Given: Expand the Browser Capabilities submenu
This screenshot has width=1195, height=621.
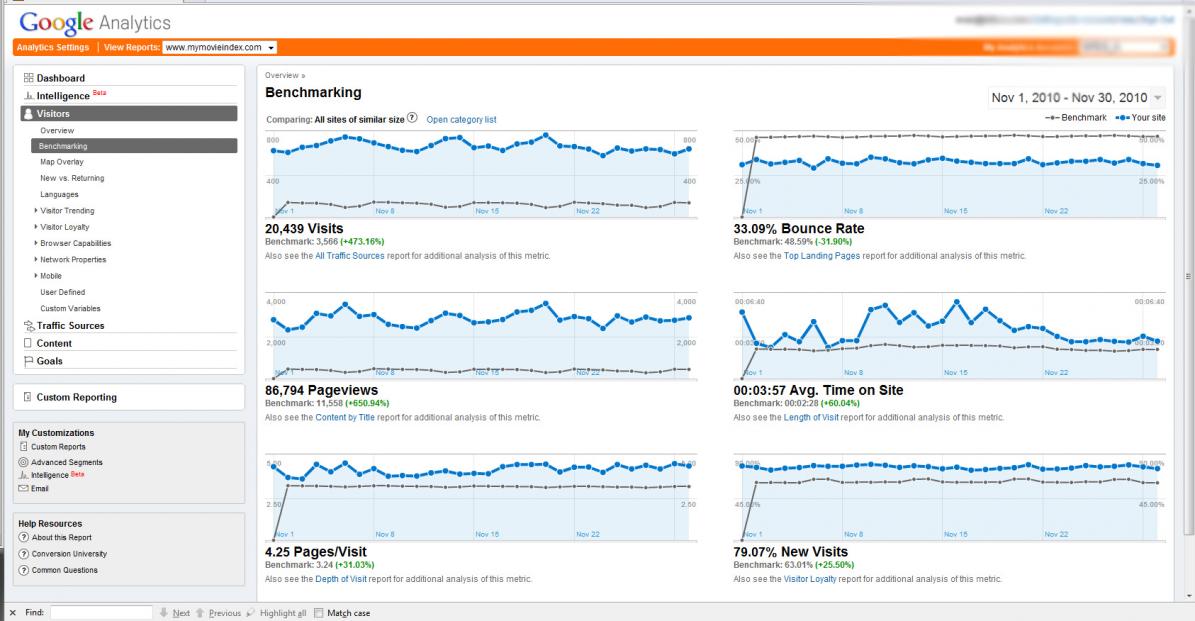Looking at the screenshot, I should [36, 243].
